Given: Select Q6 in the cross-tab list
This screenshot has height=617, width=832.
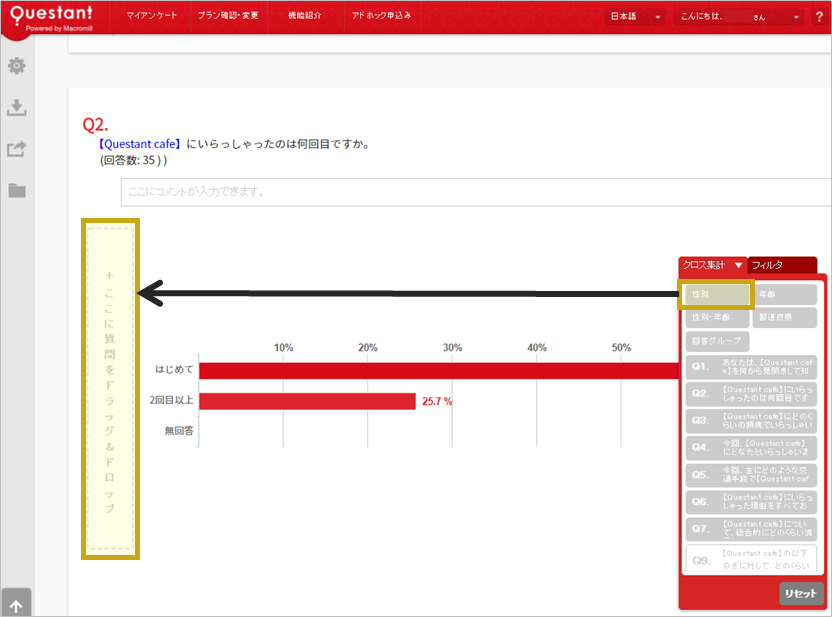Looking at the screenshot, I should click(751, 502).
